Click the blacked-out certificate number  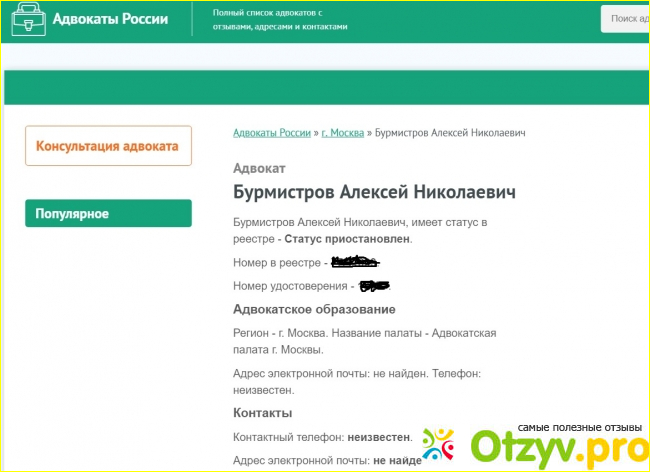374,286
